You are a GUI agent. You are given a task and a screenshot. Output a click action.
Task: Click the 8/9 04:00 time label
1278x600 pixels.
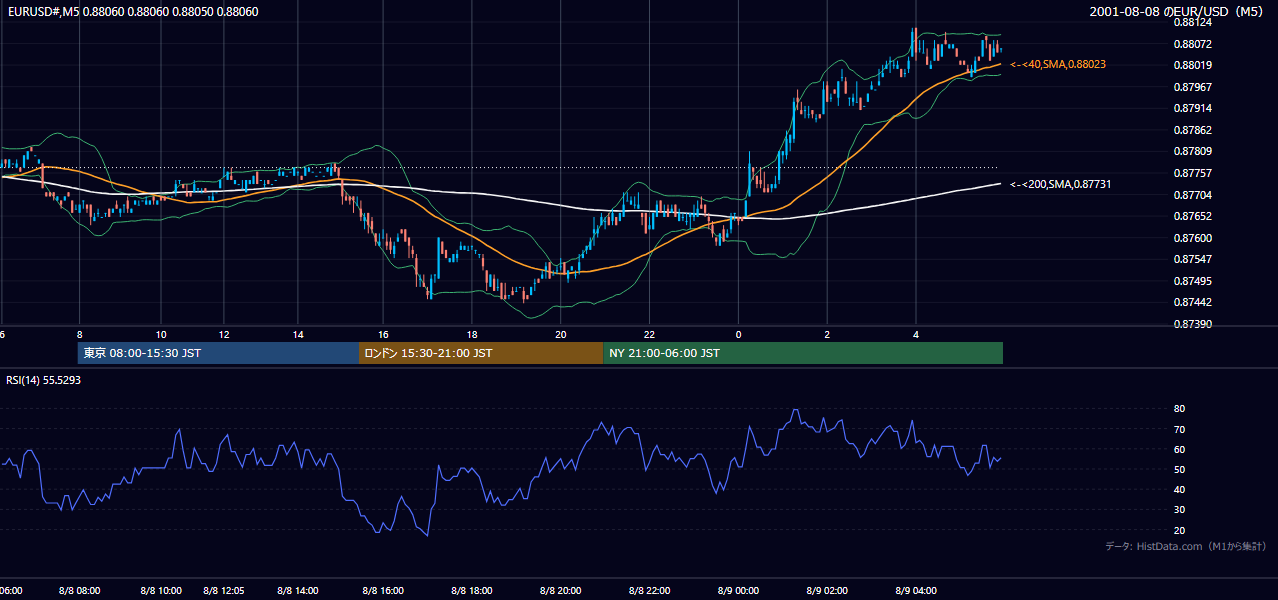coord(916,590)
